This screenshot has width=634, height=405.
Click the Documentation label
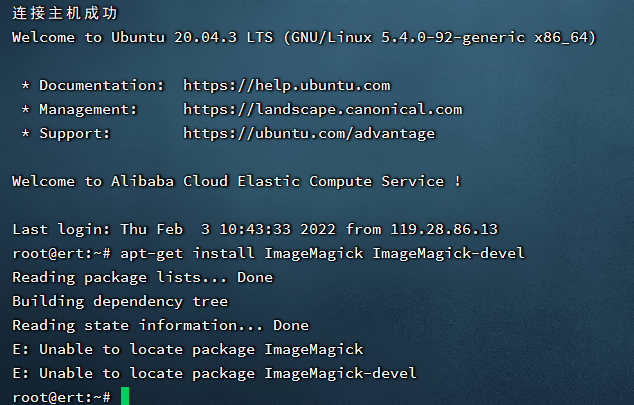tap(101, 86)
